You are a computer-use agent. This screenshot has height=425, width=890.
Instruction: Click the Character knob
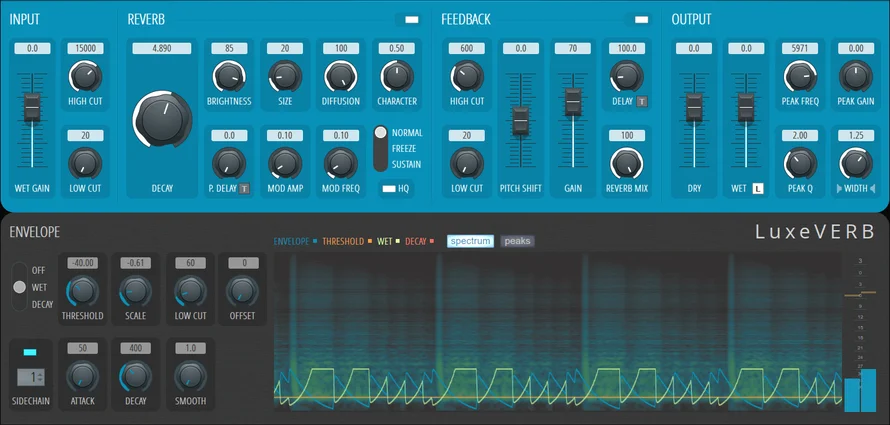[x=397, y=74]
